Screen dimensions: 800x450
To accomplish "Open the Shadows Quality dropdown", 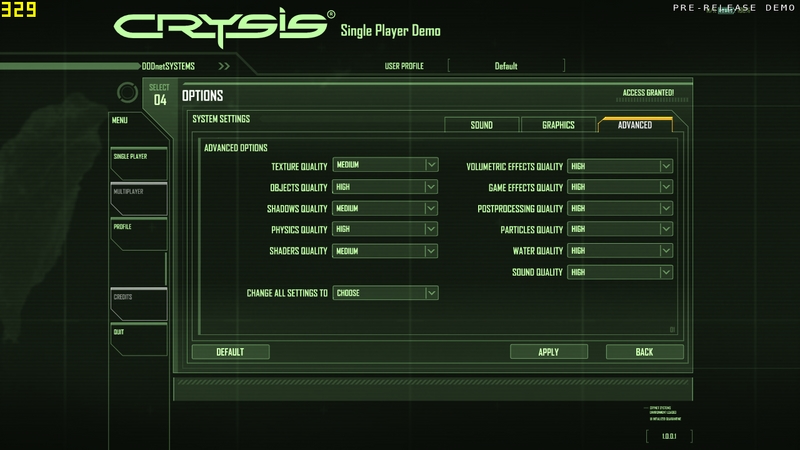I will pyautogui.click(x=385, y=208).
